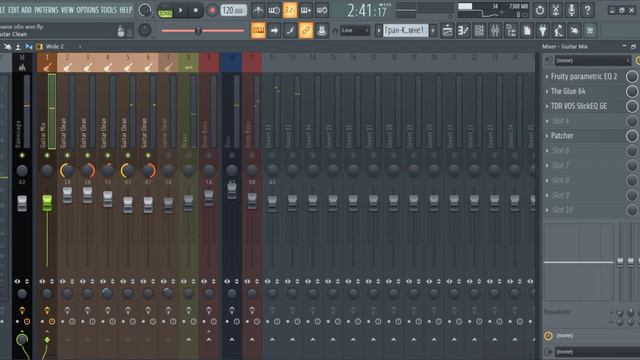640x360 pixels.
Task: Open the OPTIONS menu
Action: tap(87, 10)
